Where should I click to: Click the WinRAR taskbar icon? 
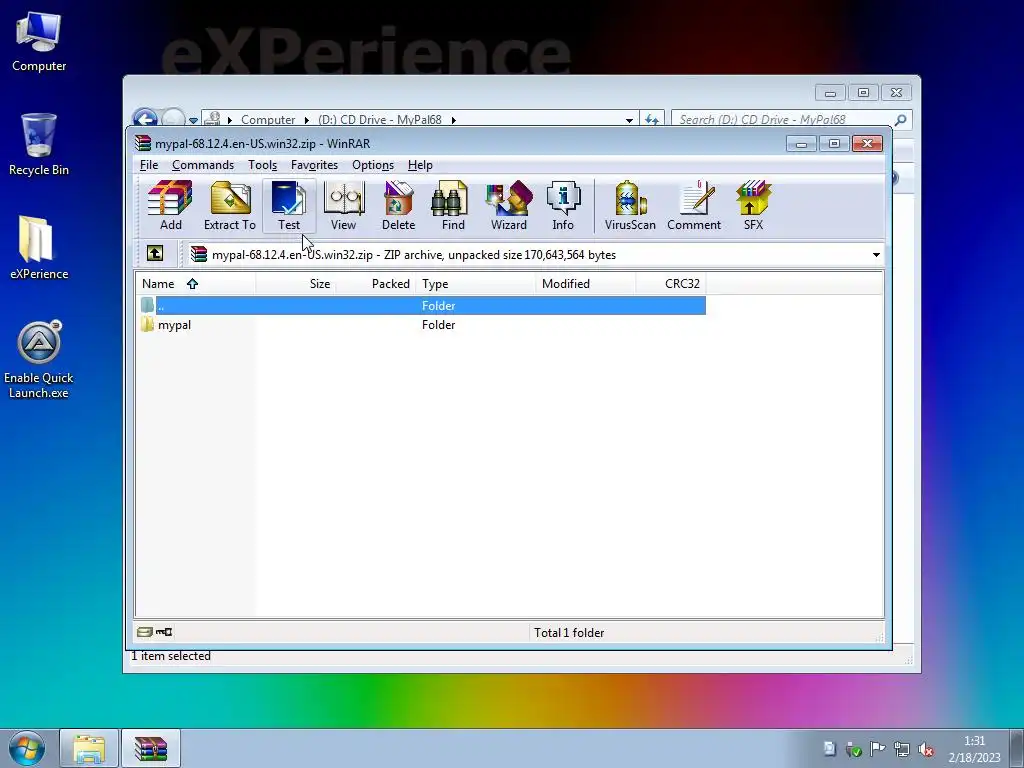coord(151,748)
